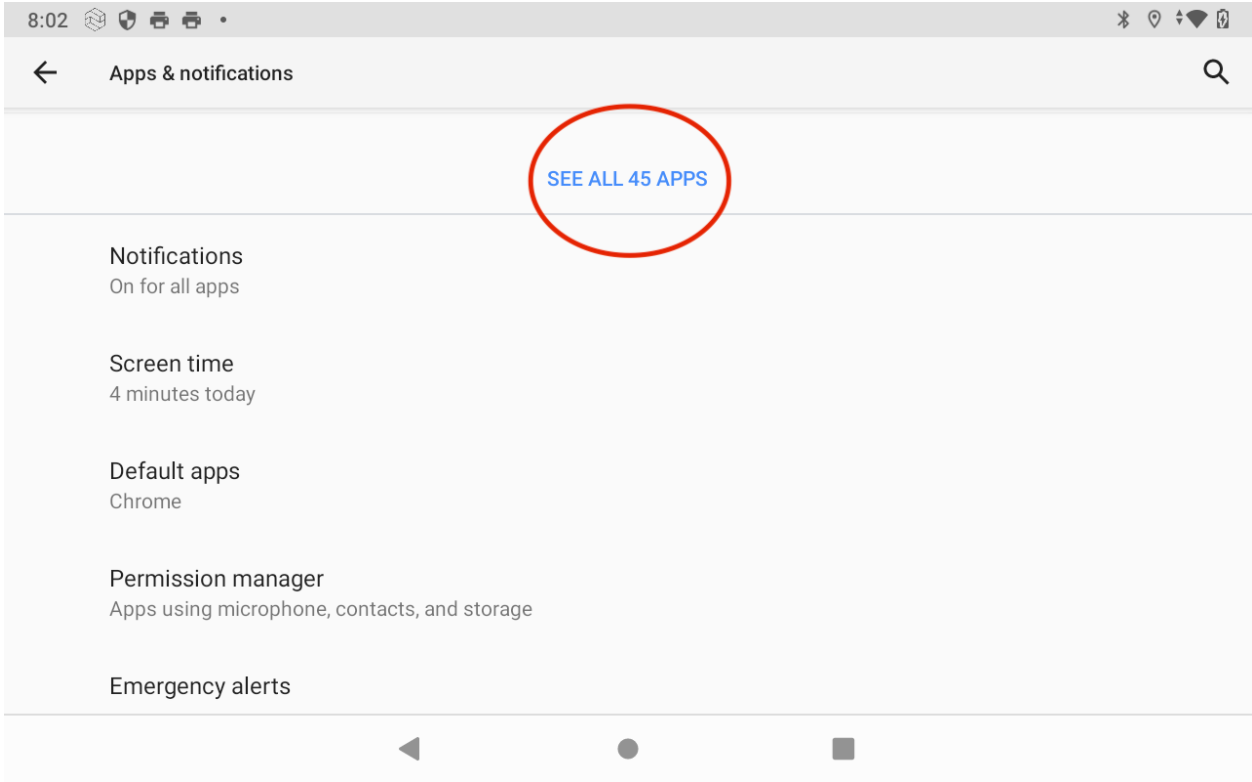Image resolution: width=1252 pixels, height=782 pixels.
Task: Tap the shield icon in the status bar
Action: [127, 19]
